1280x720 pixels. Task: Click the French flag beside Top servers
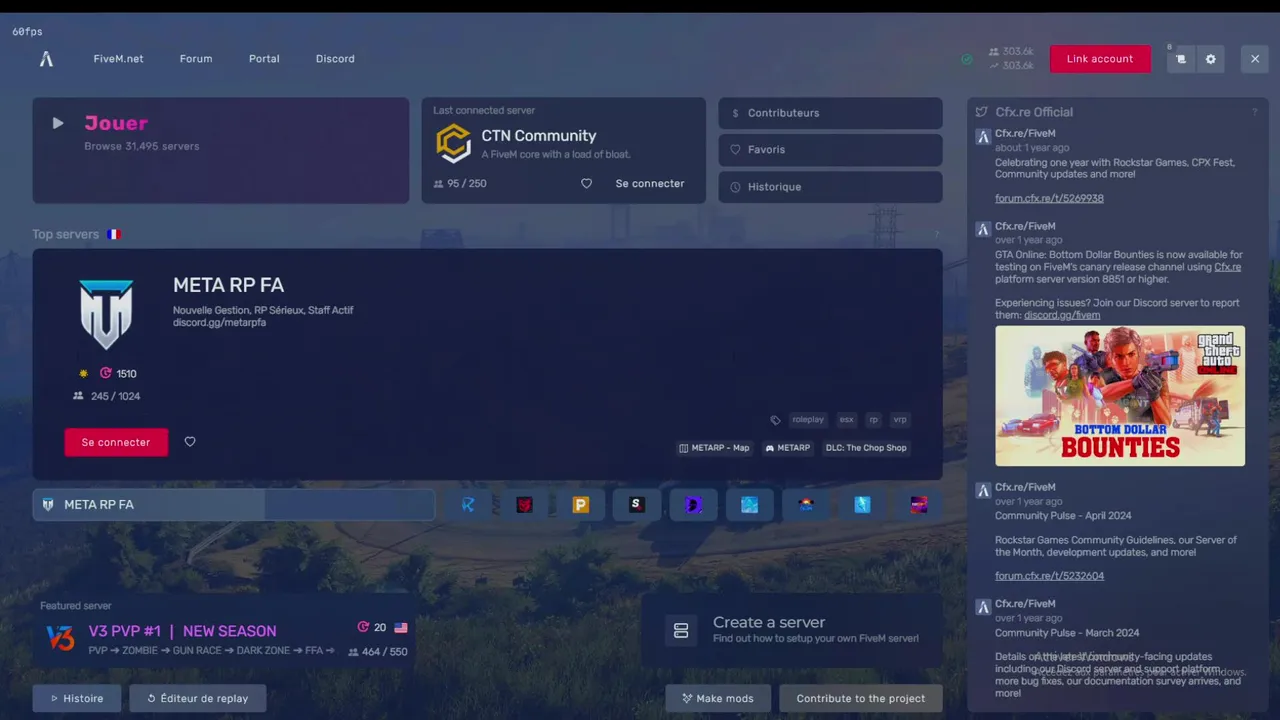click(x=114, y=234)
